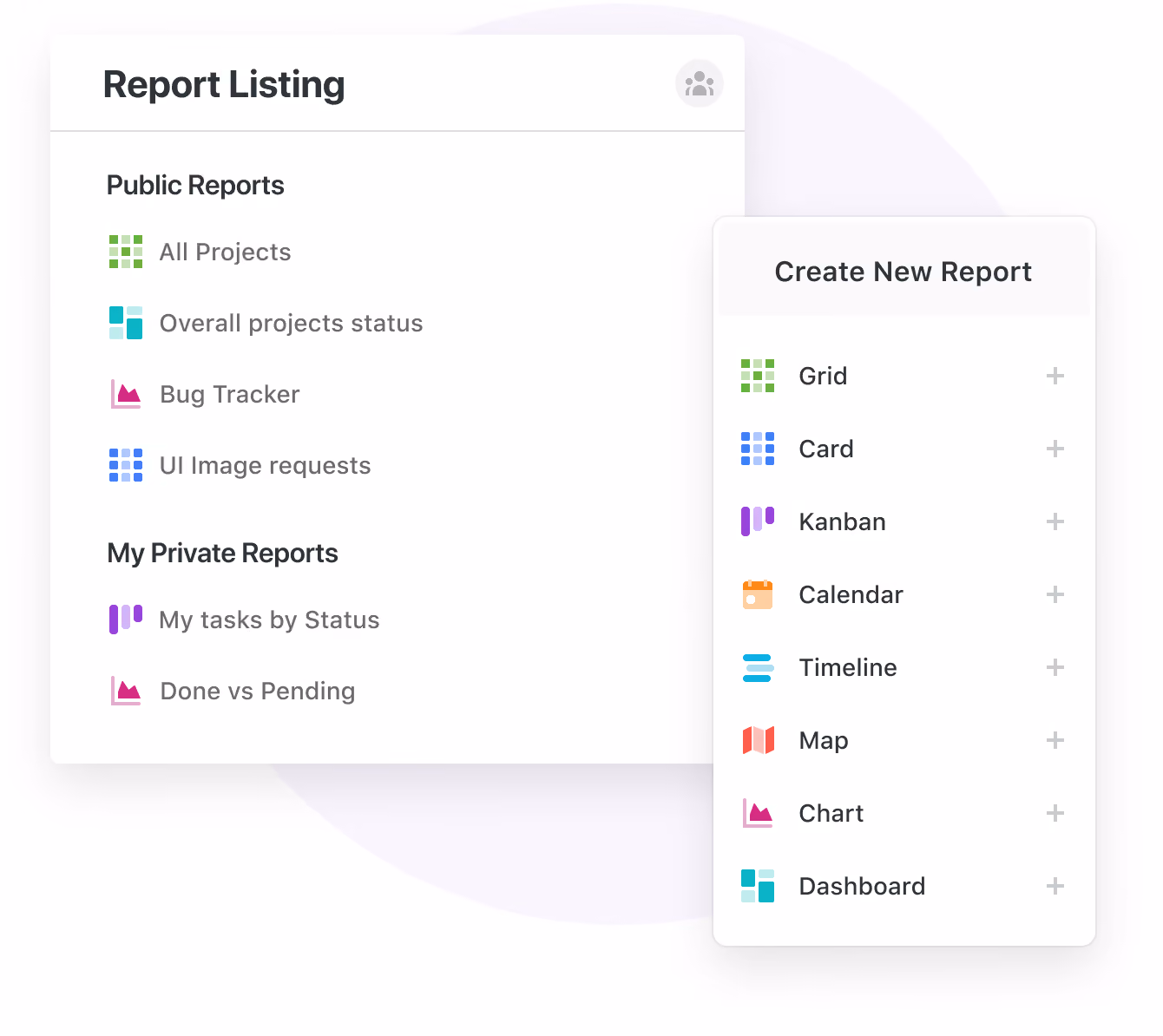Open the Done vs Pending report

(258, 691)
